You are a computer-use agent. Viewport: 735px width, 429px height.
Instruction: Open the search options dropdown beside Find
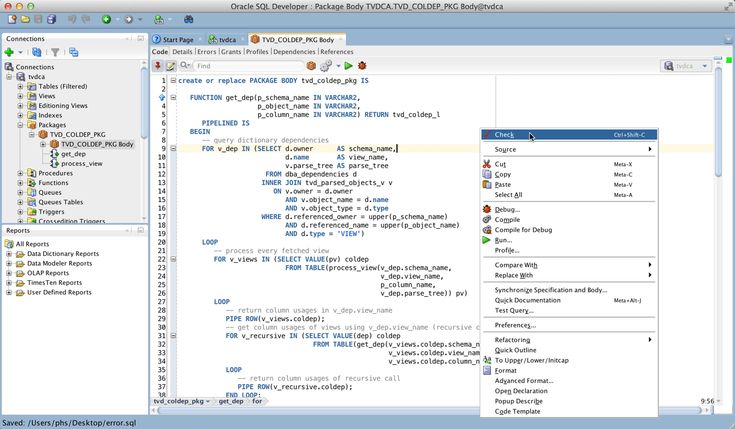click(x=186, y=66)
